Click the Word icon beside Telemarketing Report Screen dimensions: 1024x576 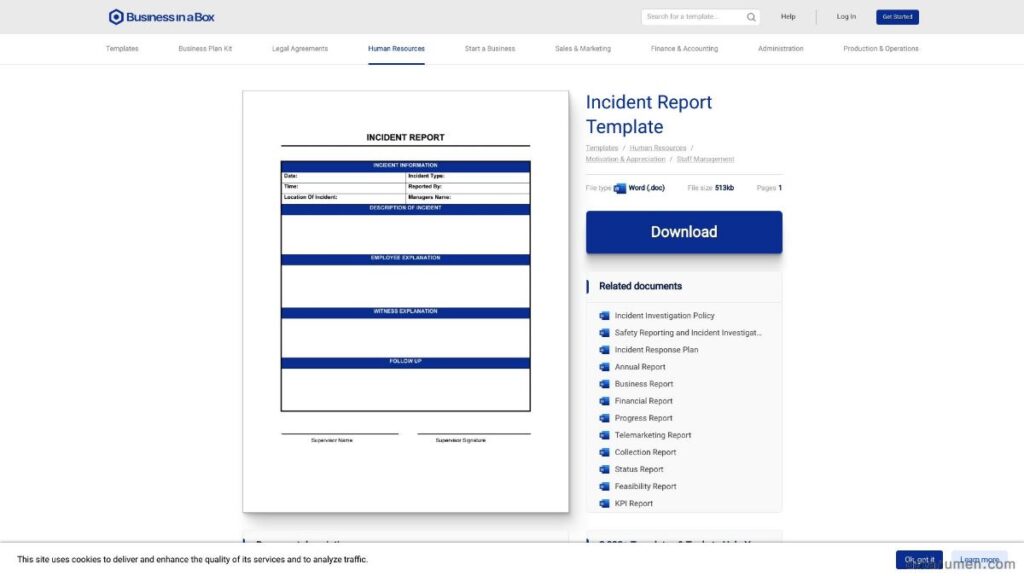pos(603,434)
